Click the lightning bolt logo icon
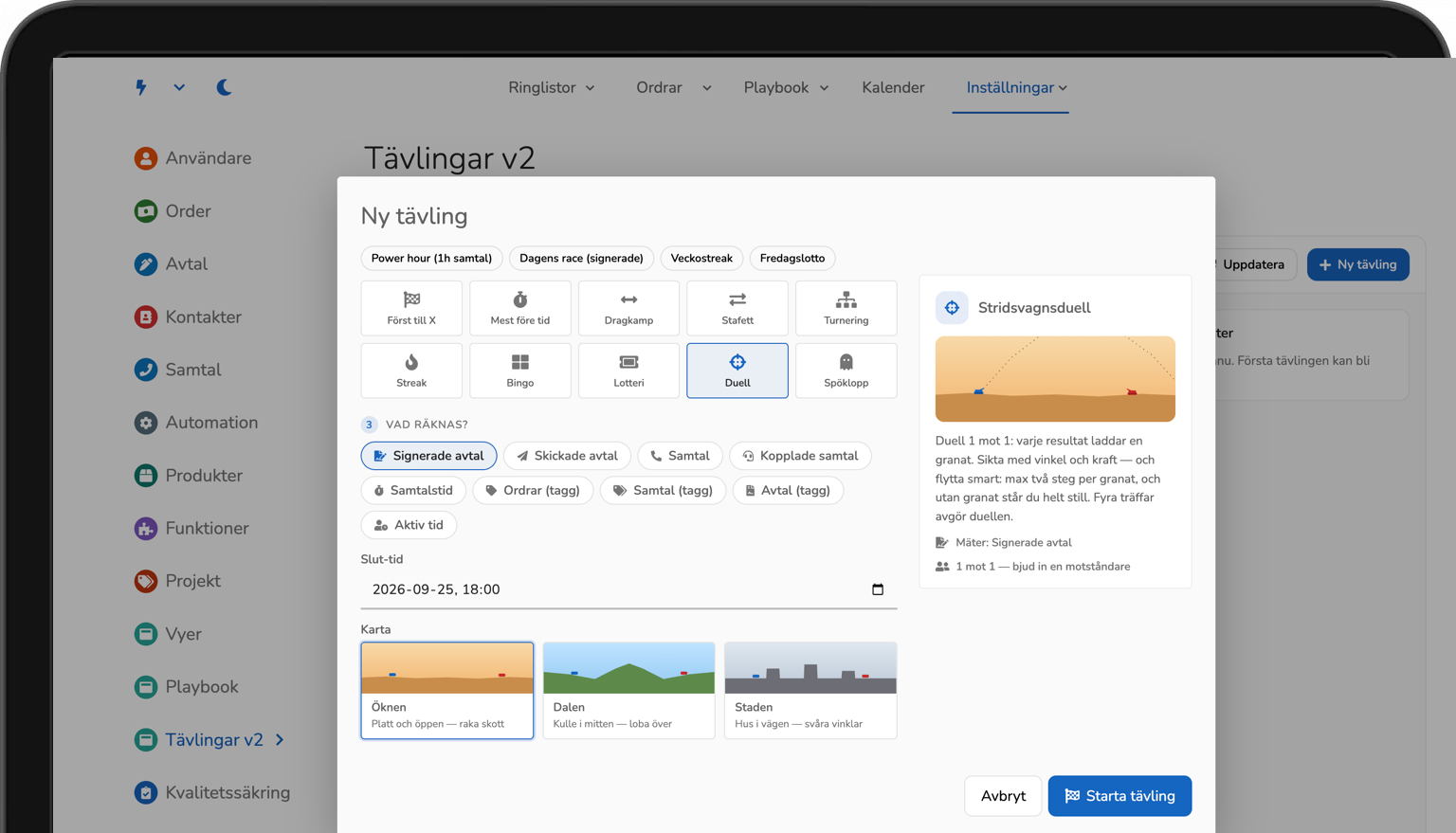1456x833 pixels. coord(141,87)
